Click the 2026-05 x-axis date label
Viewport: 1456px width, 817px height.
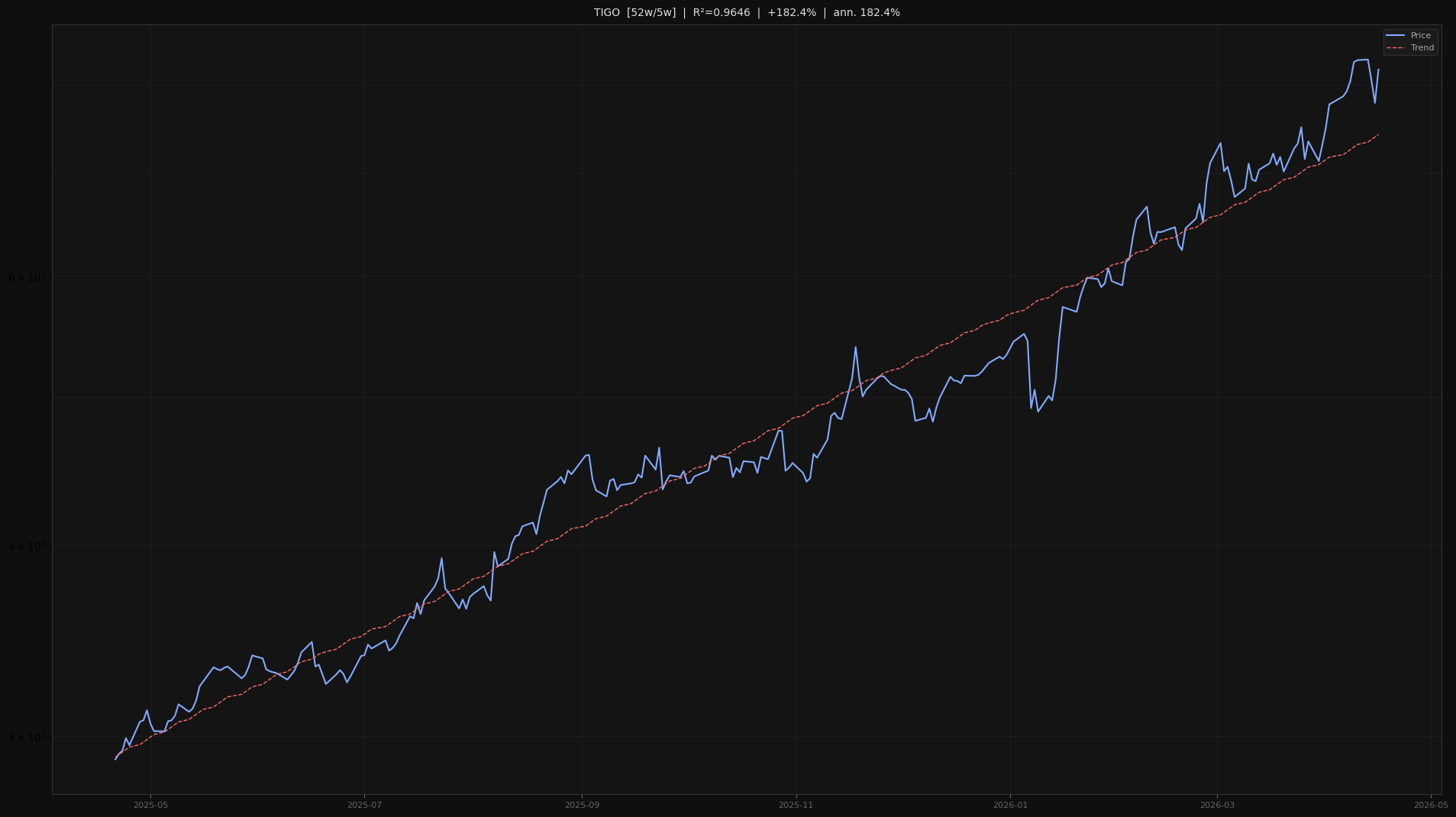tap(1431, 805)
